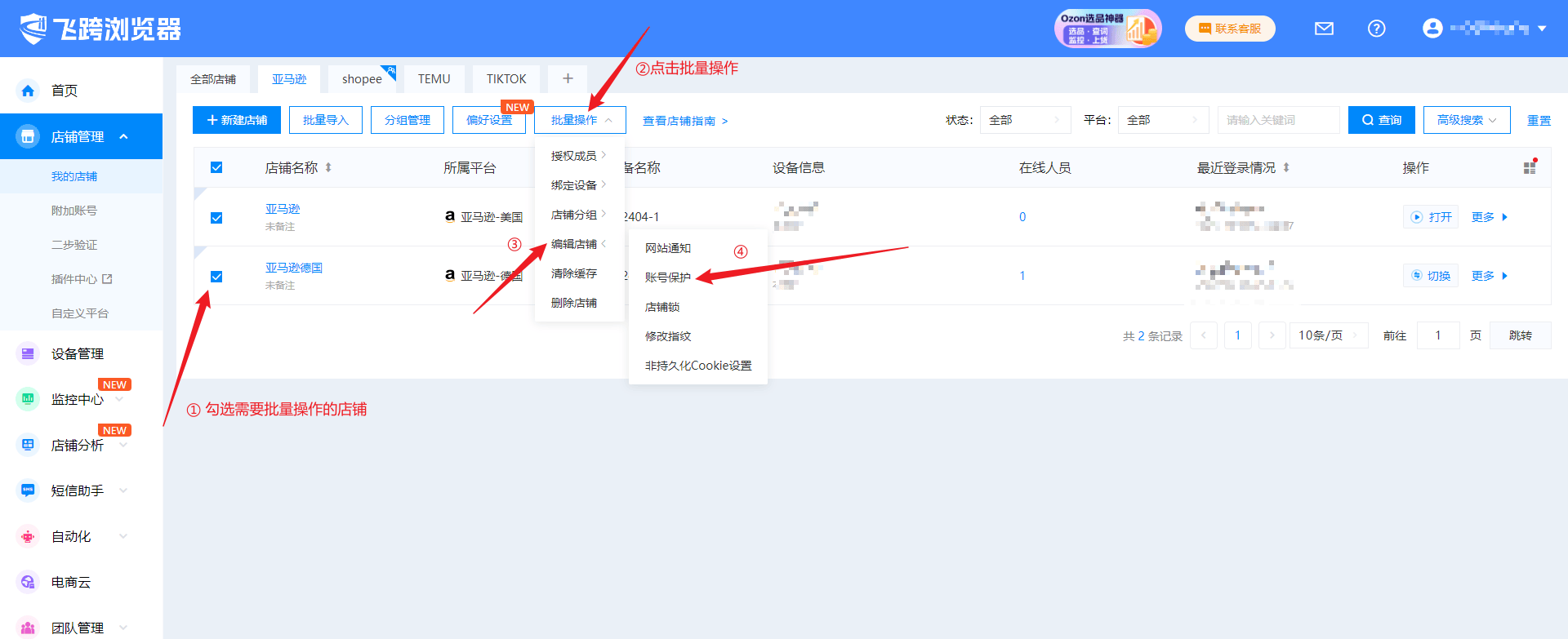Click the 跳转 page button
Image resolution: width=1568 pixels, height=639 pixels.
point(1520,335)
